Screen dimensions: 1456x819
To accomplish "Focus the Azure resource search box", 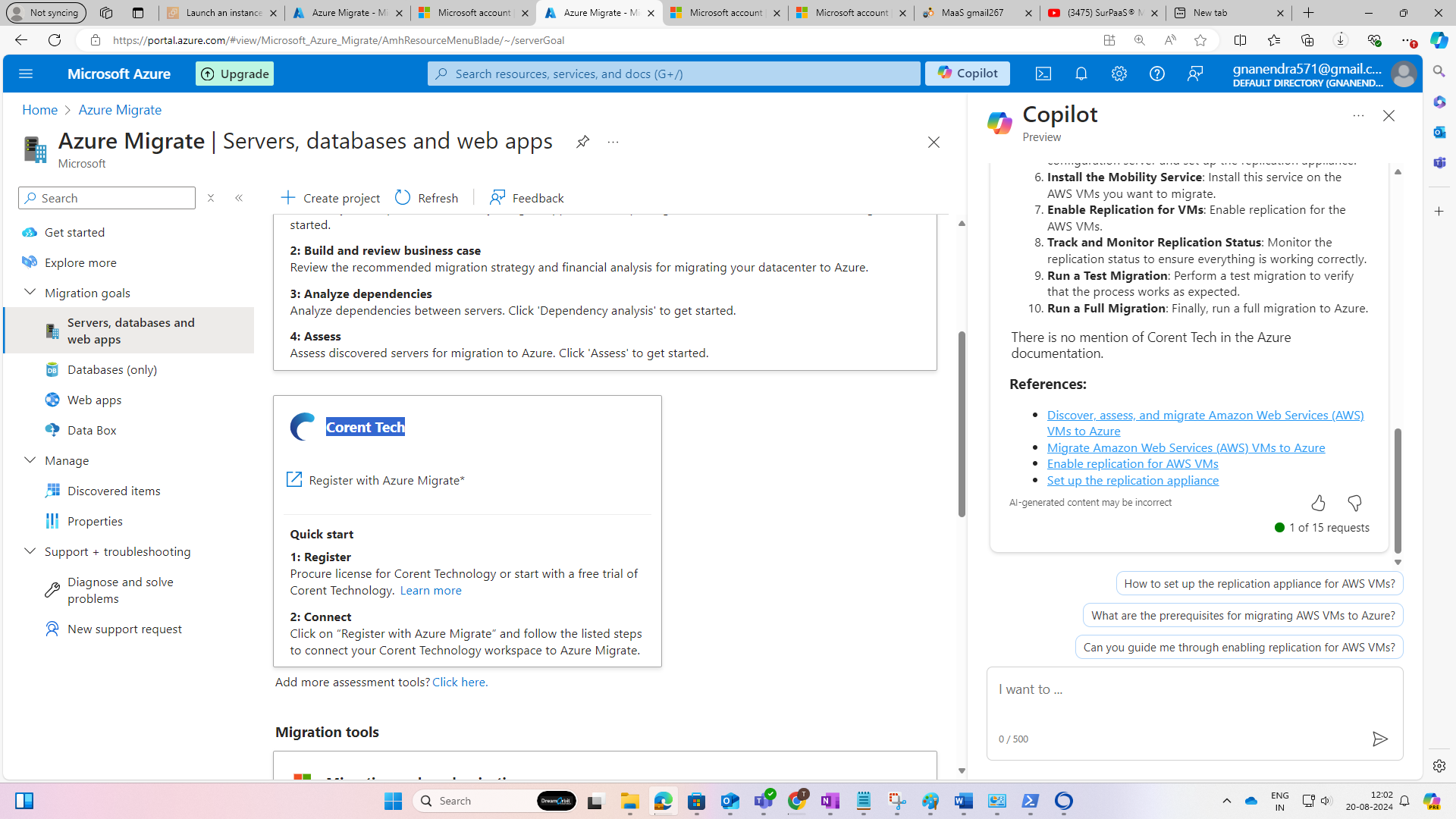I will (x=673, y=74).
